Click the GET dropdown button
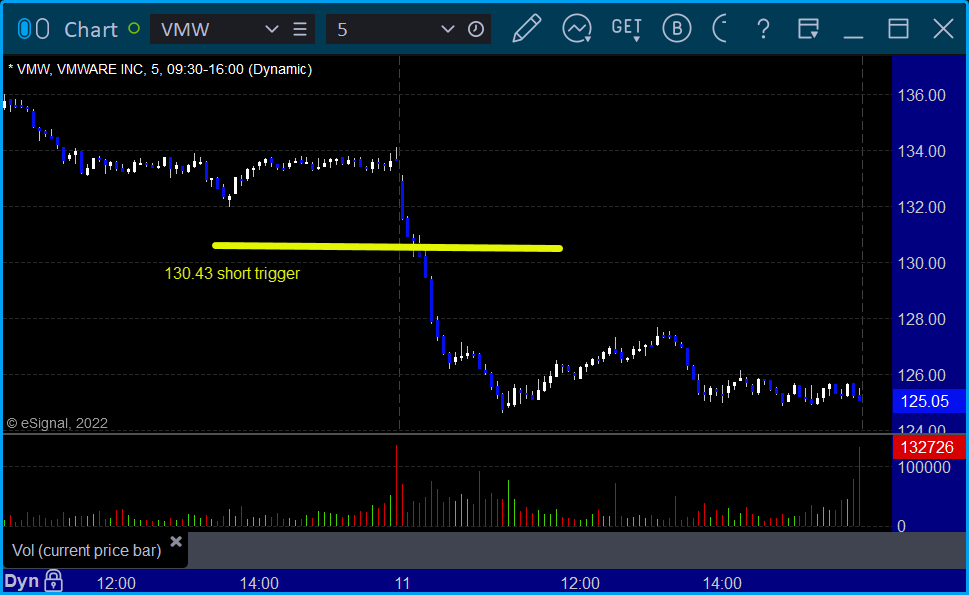This screenshot has height=595, width=969. (x=627, y=29)
